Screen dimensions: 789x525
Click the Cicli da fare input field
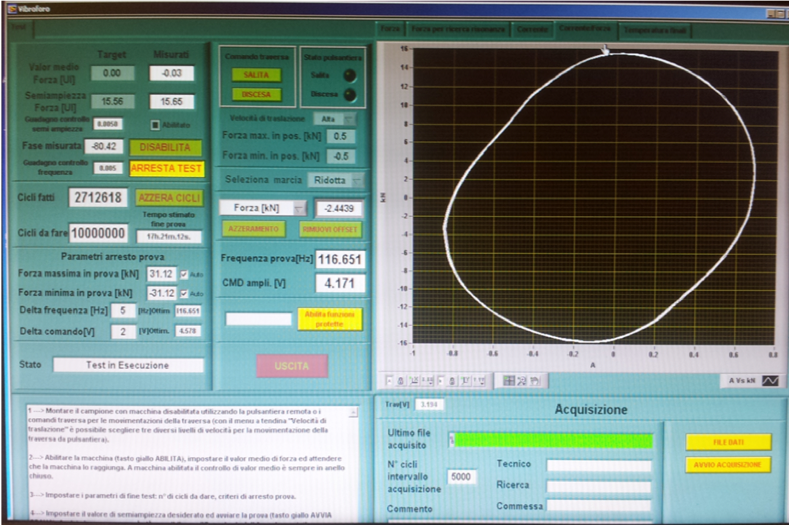click(x=98, y=232)
